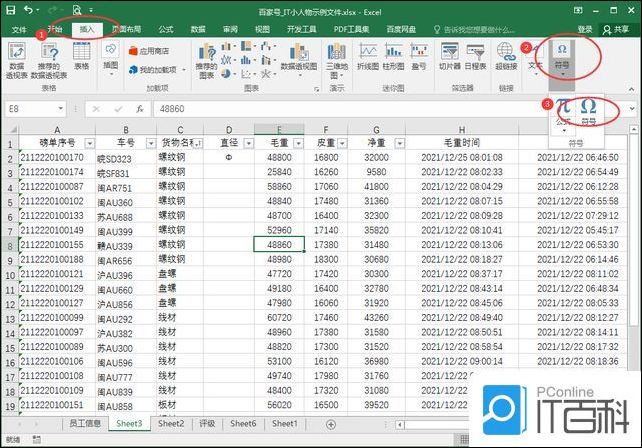Click the Tell me search box
The image size is (642, 448).
(474, 29)
